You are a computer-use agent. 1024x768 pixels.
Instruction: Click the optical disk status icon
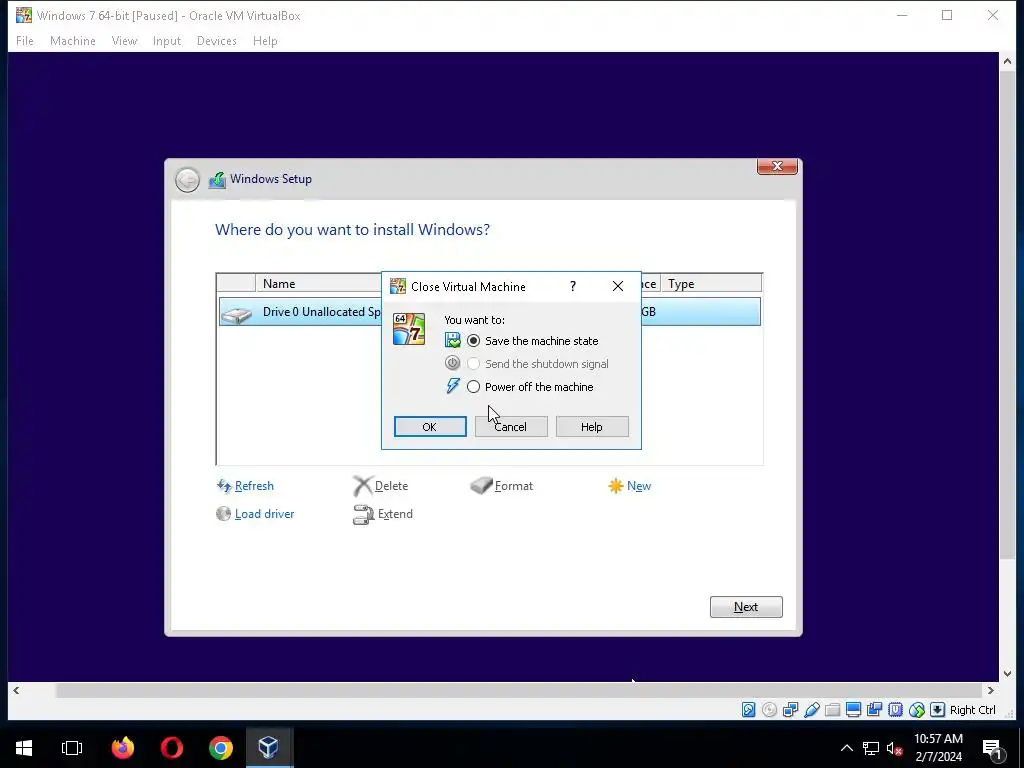(769, 710)
